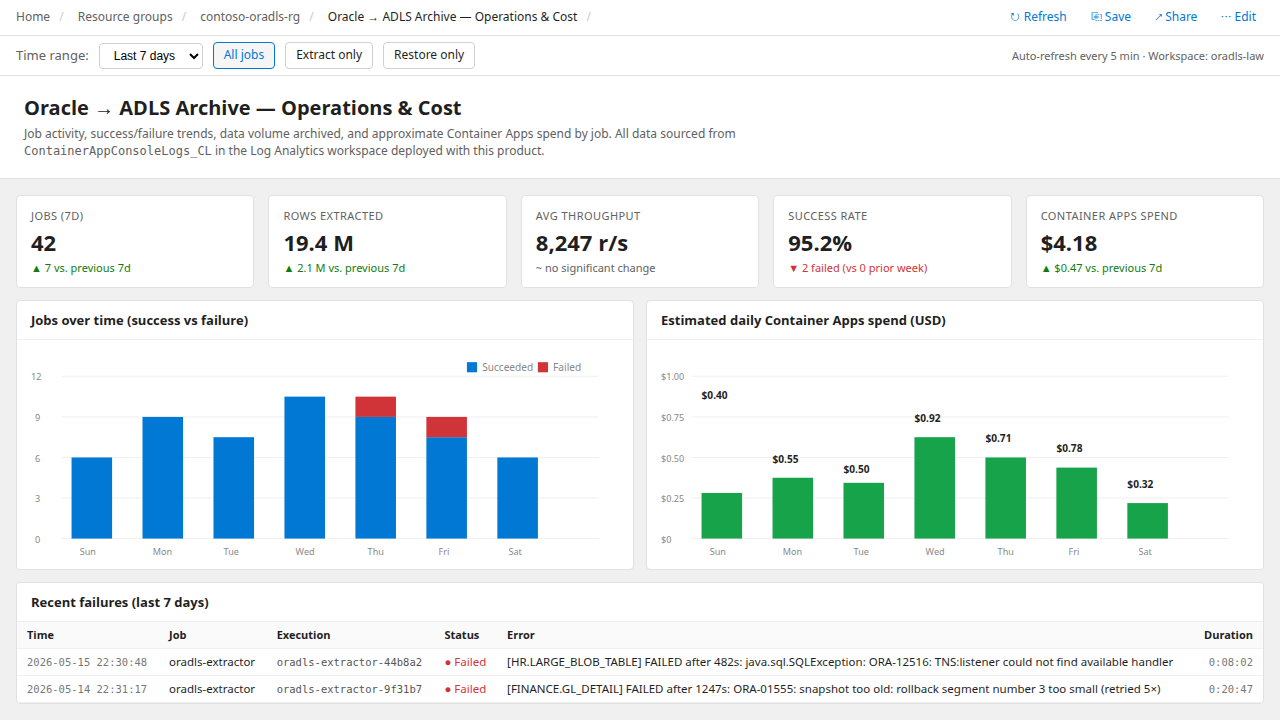Click the Error column header
Viewport: 1280px width, 720px height.
521,635
